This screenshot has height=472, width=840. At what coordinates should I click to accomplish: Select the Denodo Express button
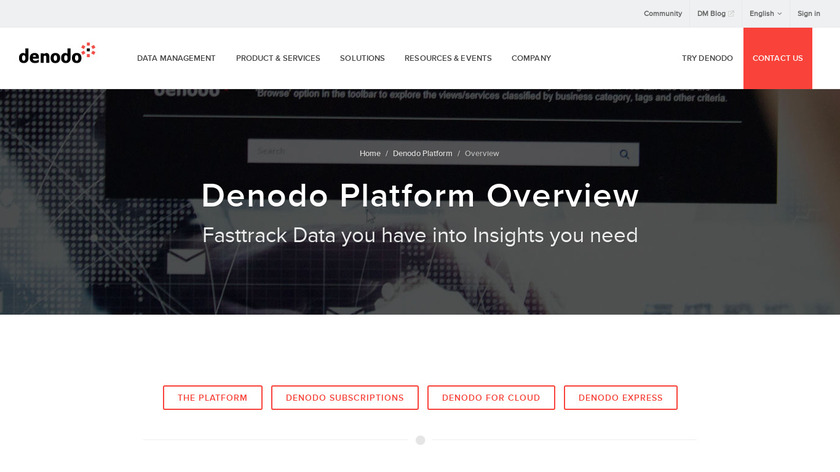click(x=620, y=398)
